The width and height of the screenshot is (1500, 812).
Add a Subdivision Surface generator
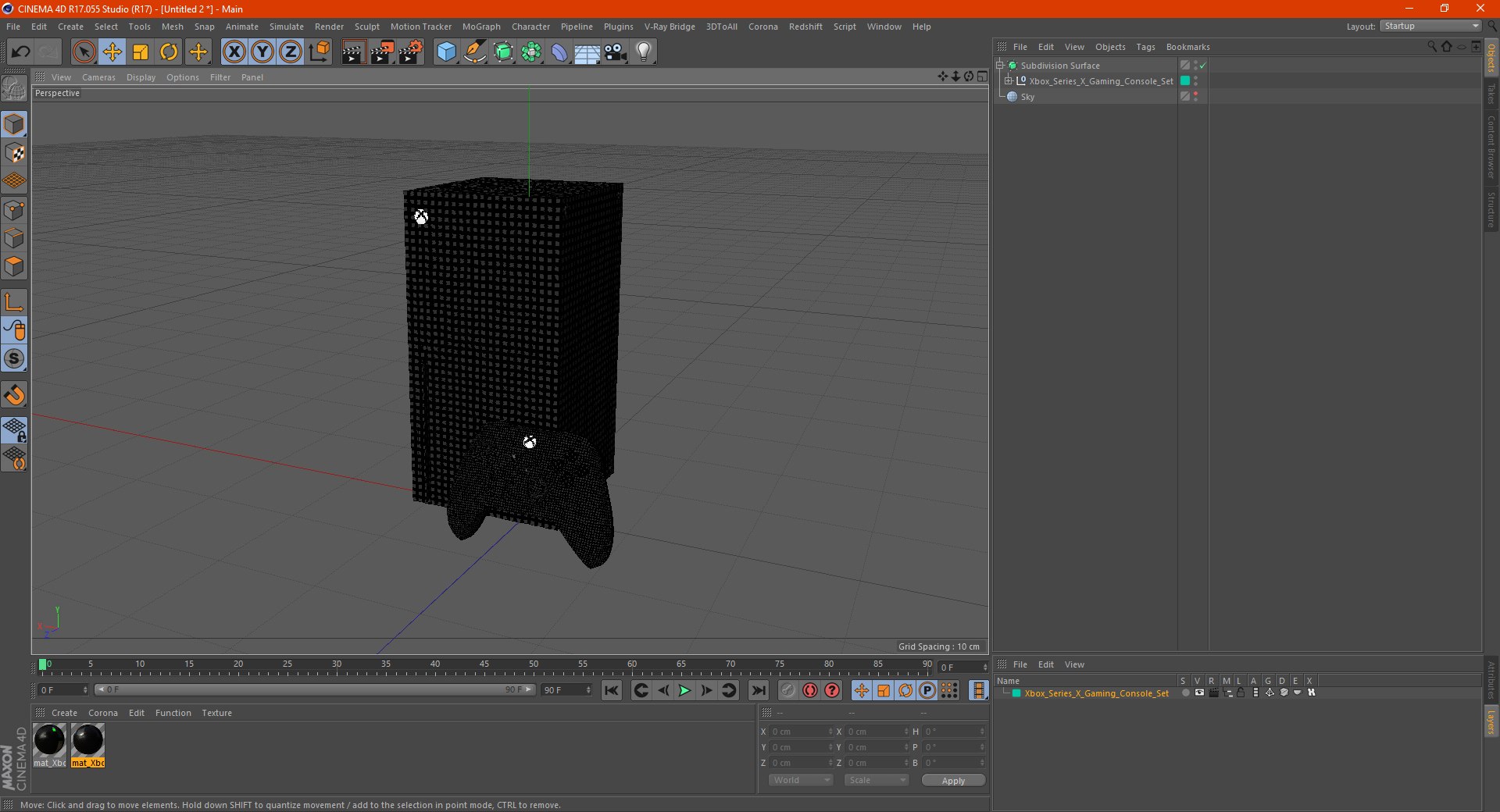point(503,52)
